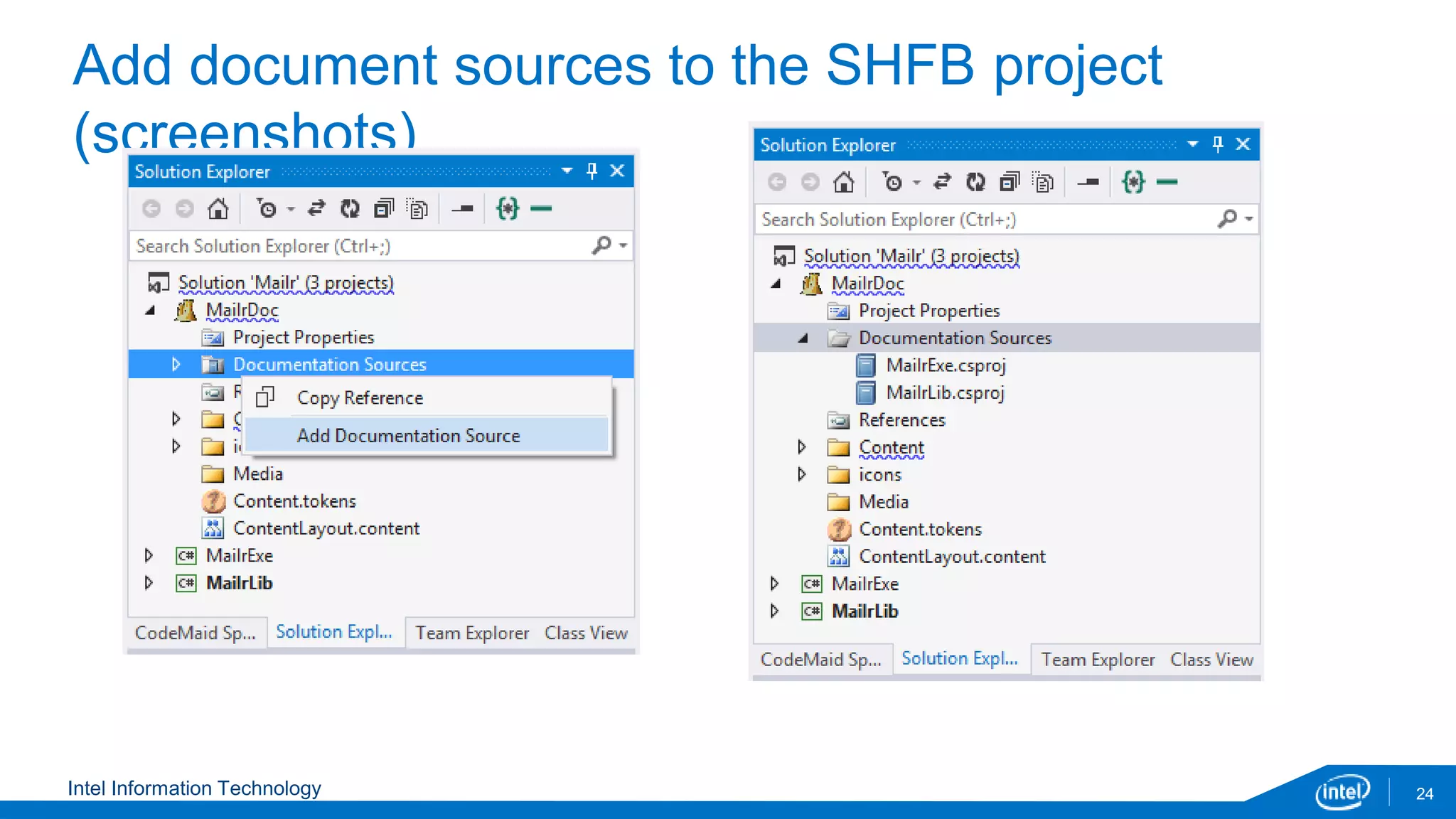
Task: Click Pending Changes Filter icon in right panel
Action: click(x=892, y=182)
